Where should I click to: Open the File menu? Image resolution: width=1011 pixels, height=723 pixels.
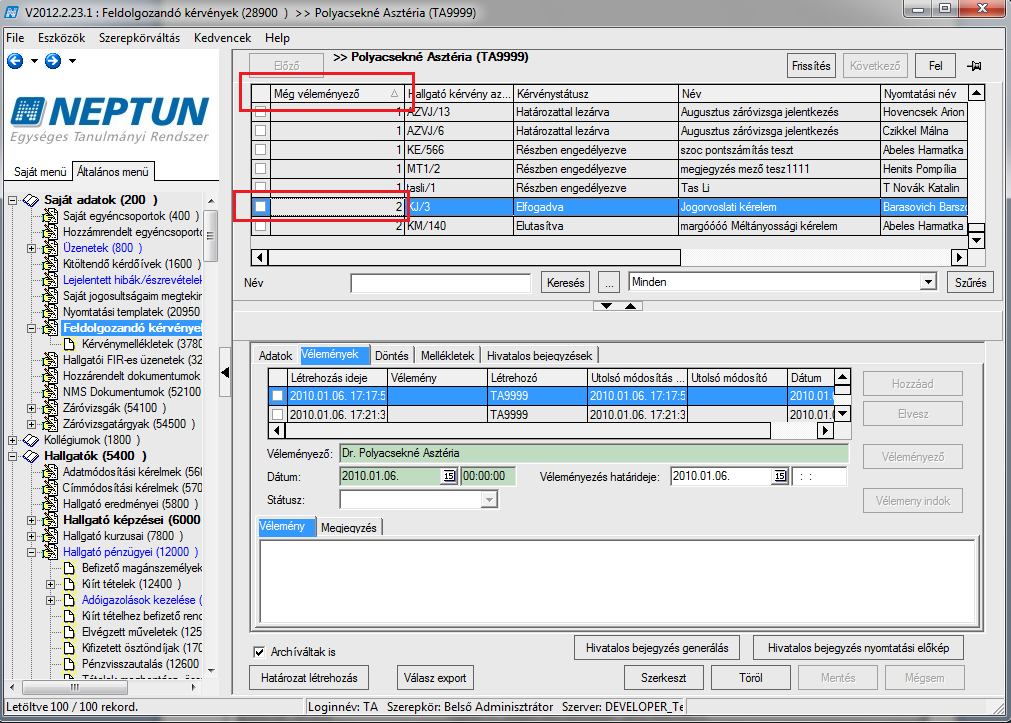coord(15,38)
